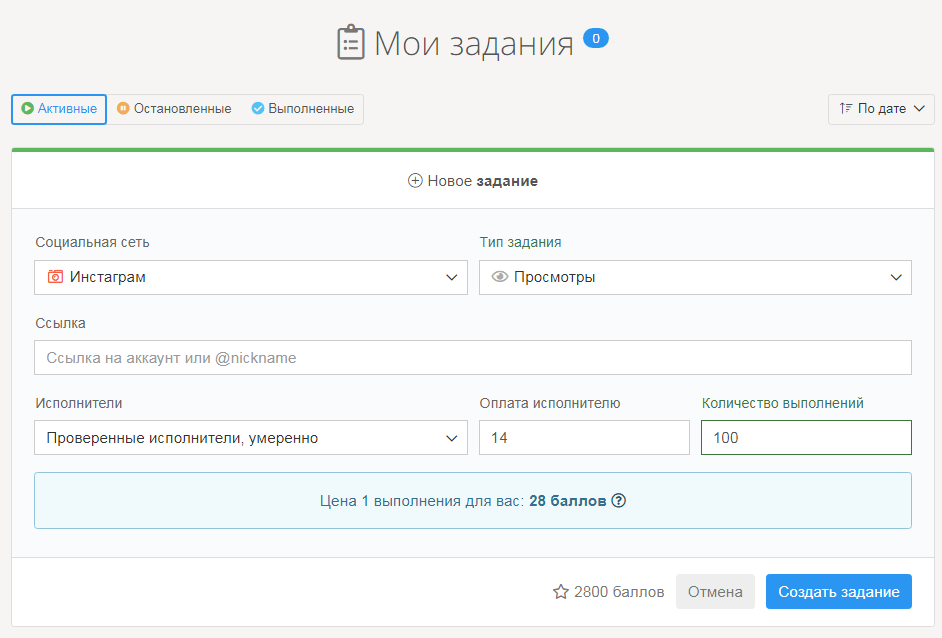Click the Instagram icon in social network field
Screen dimensions: 942x638
(x=56, y=277)
